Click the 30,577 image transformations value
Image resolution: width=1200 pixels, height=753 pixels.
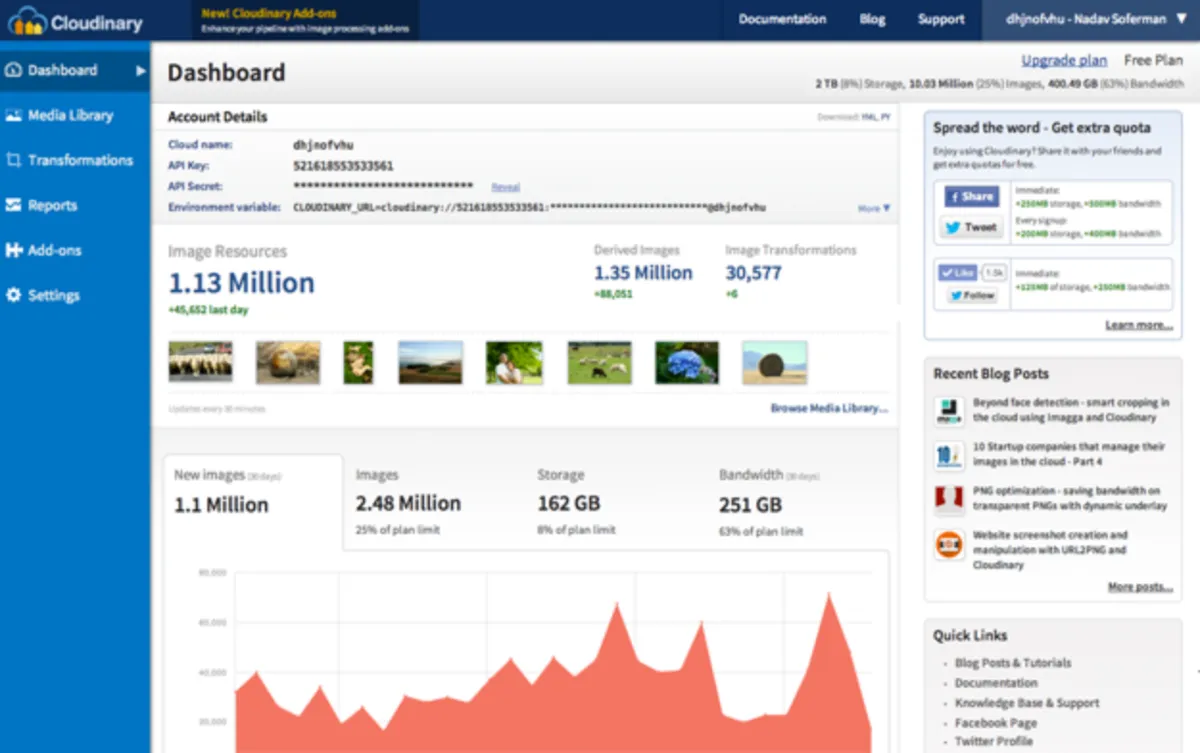[753, 273]
